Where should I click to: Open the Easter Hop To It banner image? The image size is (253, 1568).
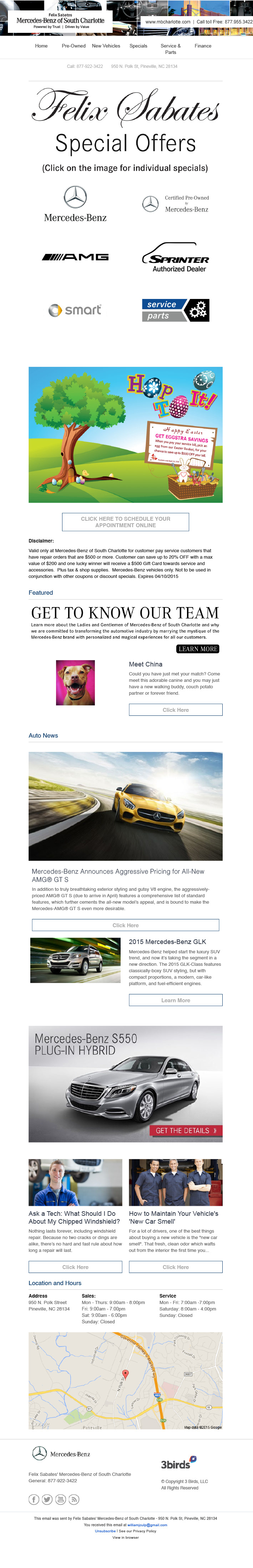click(125, 435)
